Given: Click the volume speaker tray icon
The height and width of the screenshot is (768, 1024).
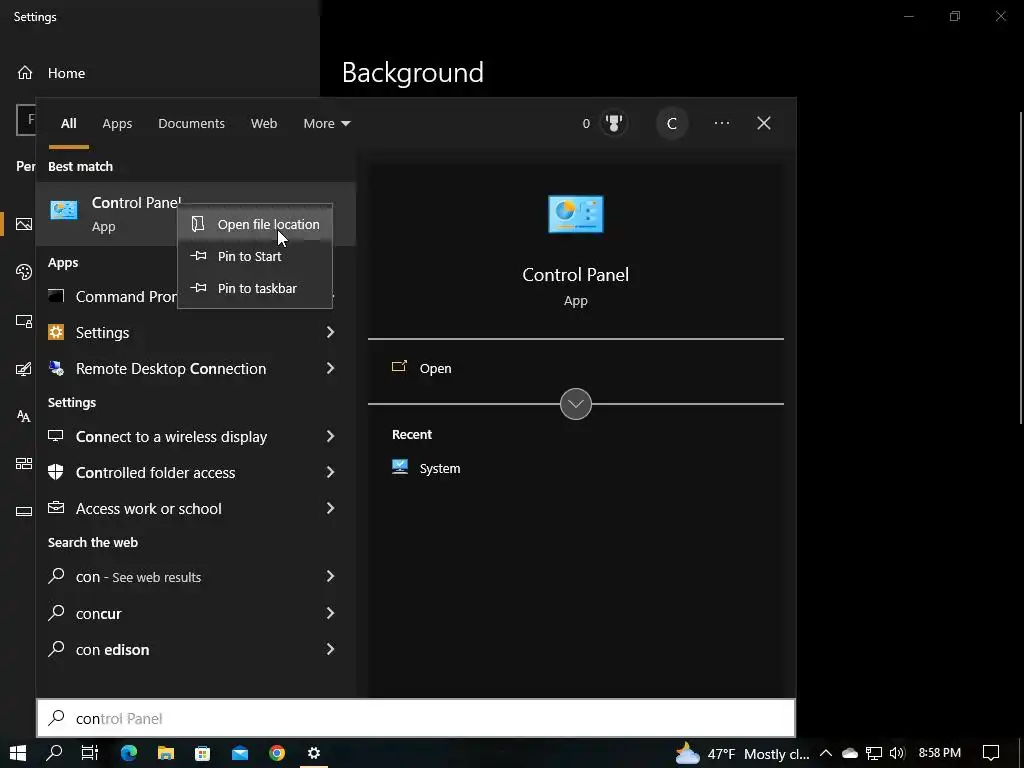Looking at the screenshot, I should coord(897,753).
